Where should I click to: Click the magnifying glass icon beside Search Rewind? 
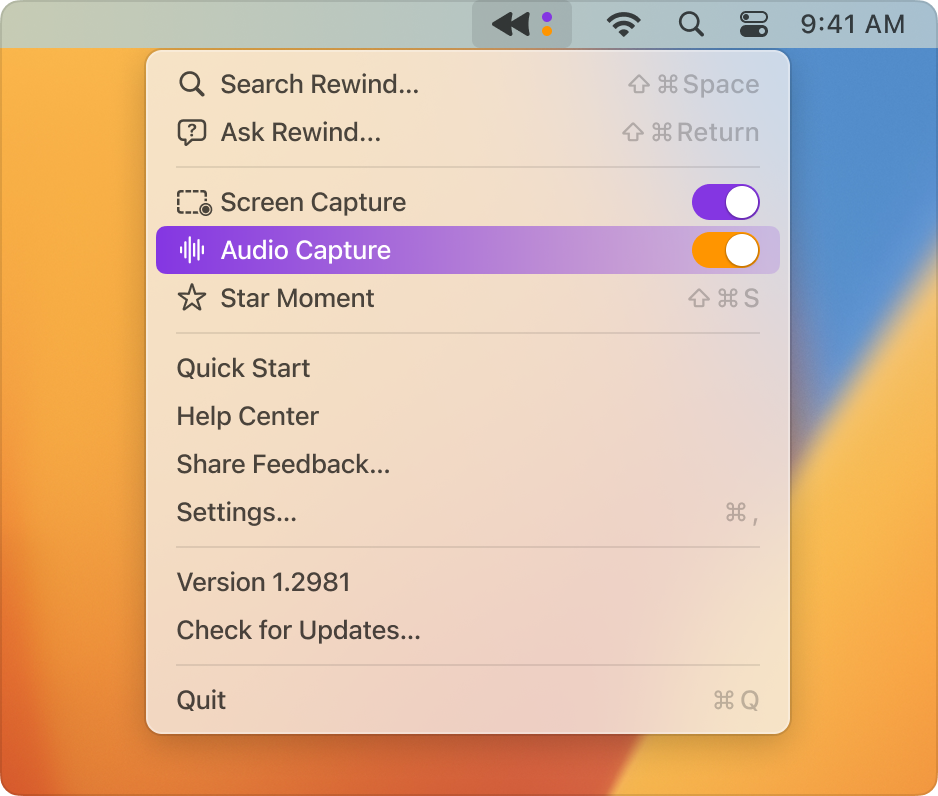[191, 84]
